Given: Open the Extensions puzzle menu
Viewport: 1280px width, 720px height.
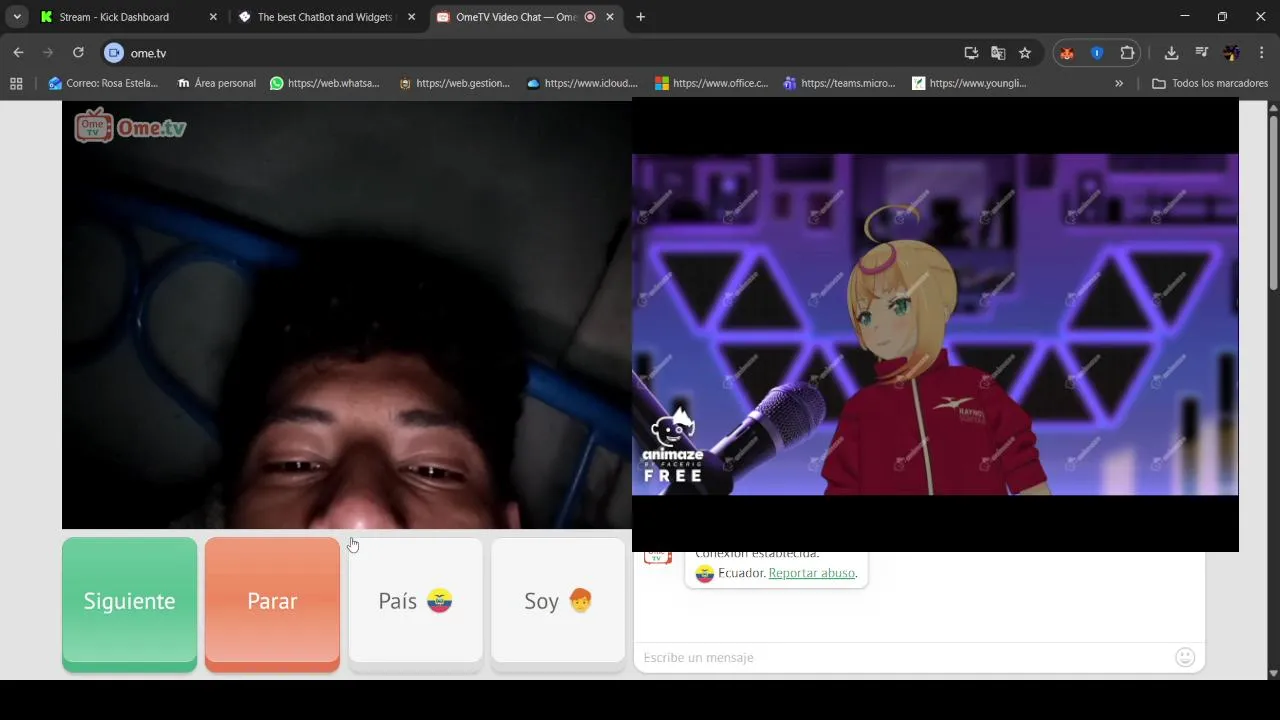Looking at the screenshot, I should (1127, 53).
